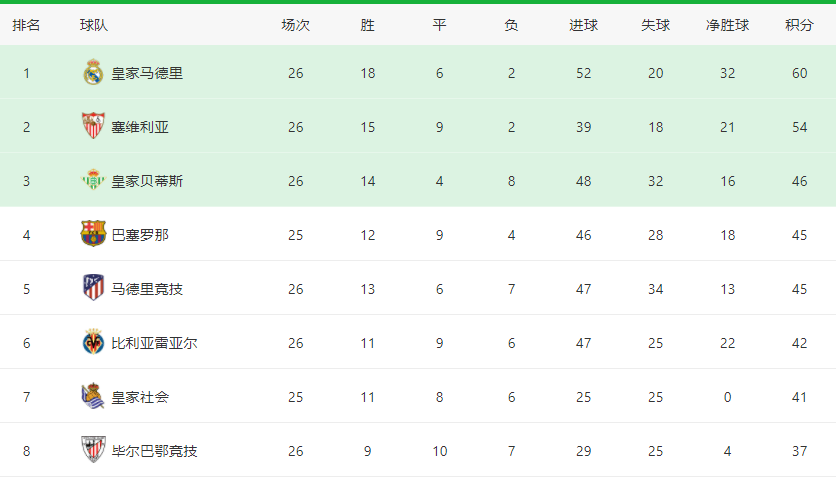Select the Real Betis green crest
The width and height of the screenshot is (836, 478).
(x=93, y=180)
